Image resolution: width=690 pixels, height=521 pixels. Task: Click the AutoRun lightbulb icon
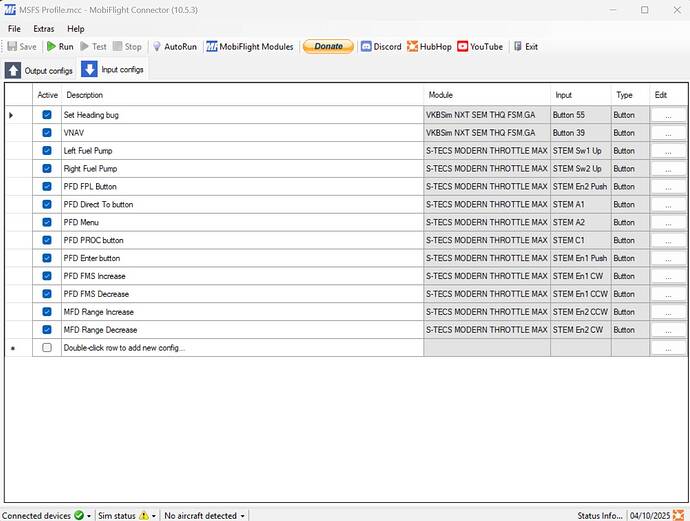pos(157,47)
